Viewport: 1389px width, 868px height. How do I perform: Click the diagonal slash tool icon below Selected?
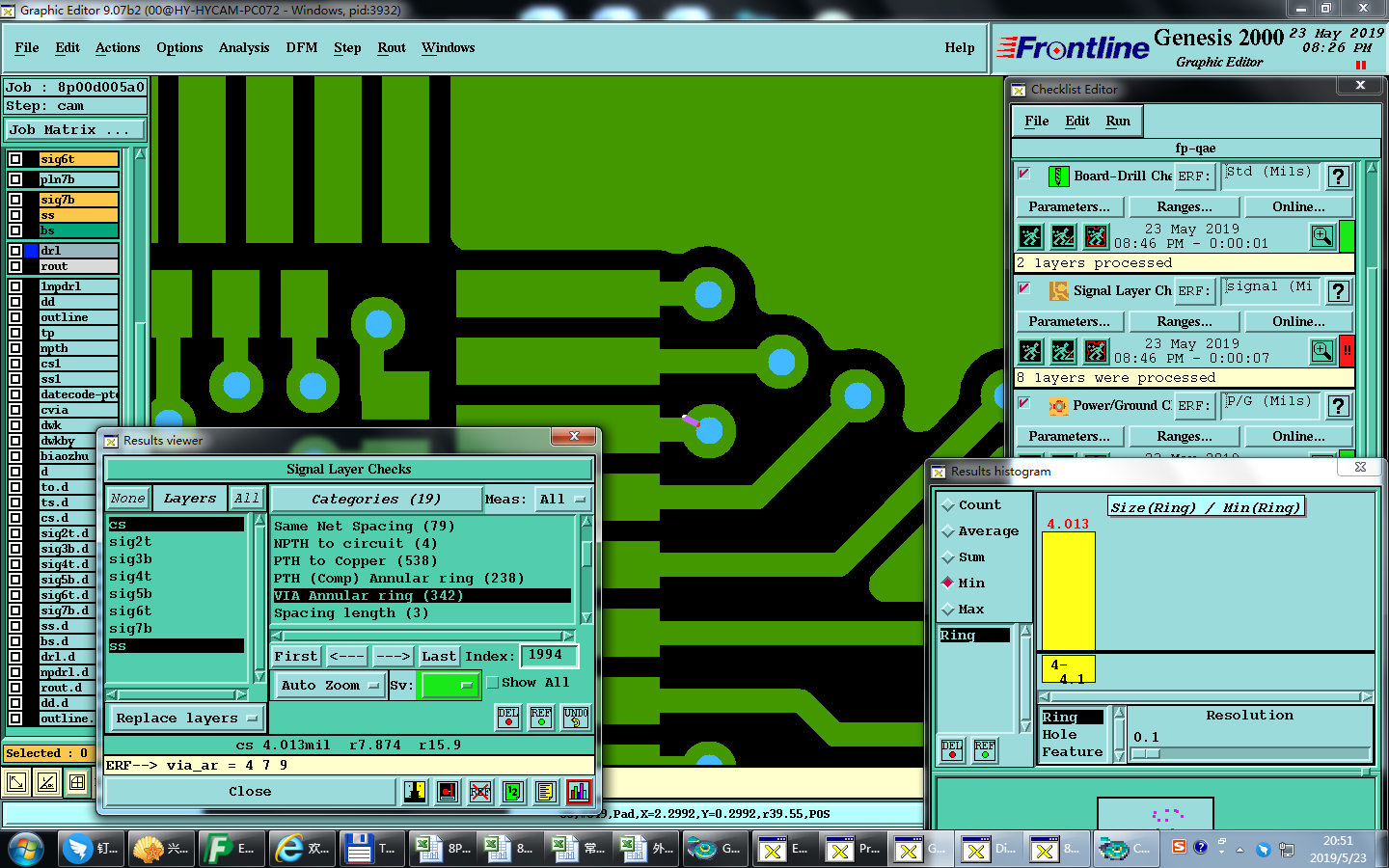coord(46,783)
